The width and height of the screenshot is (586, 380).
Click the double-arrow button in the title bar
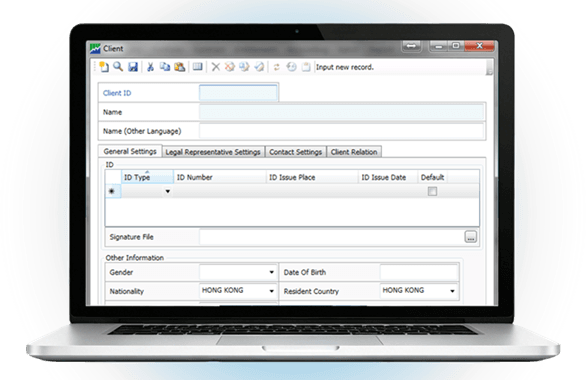pos(411,46)
